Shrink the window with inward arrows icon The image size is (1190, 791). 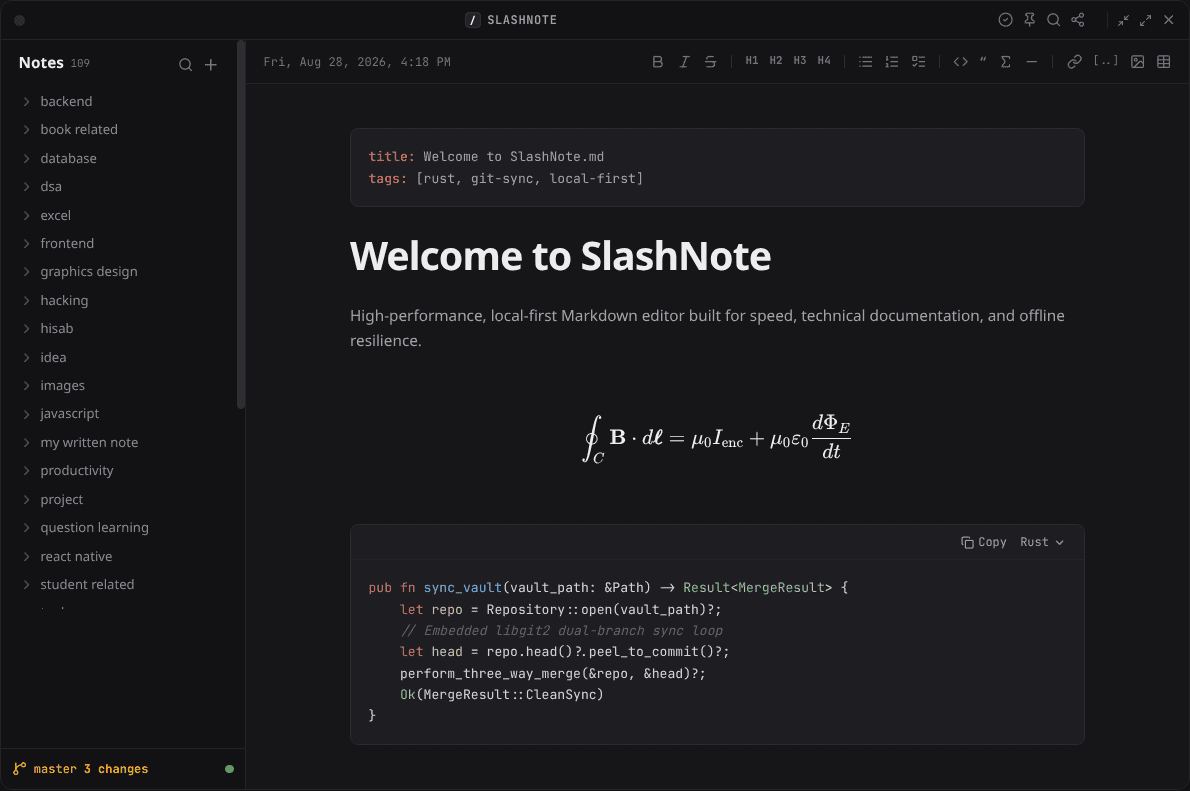(x=1123, y=20)
